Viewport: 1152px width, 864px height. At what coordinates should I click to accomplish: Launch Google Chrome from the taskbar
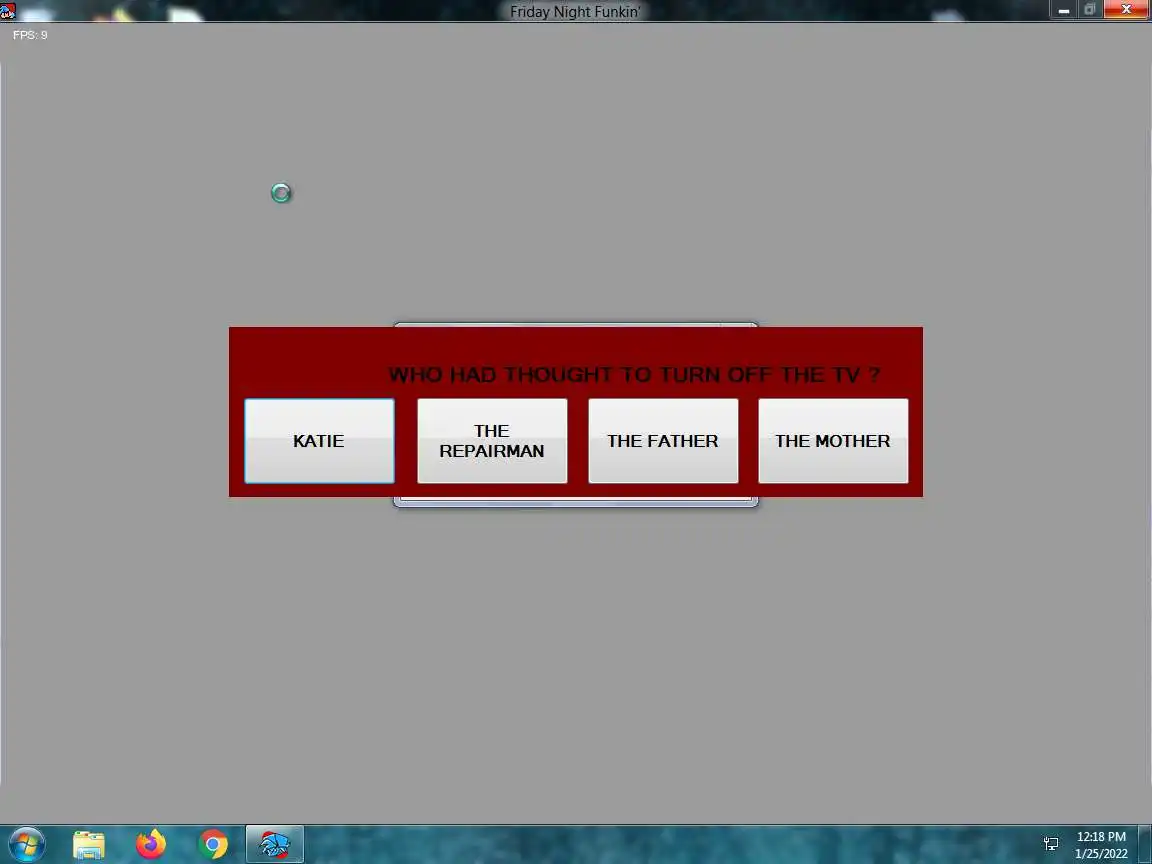pos(213,845)
